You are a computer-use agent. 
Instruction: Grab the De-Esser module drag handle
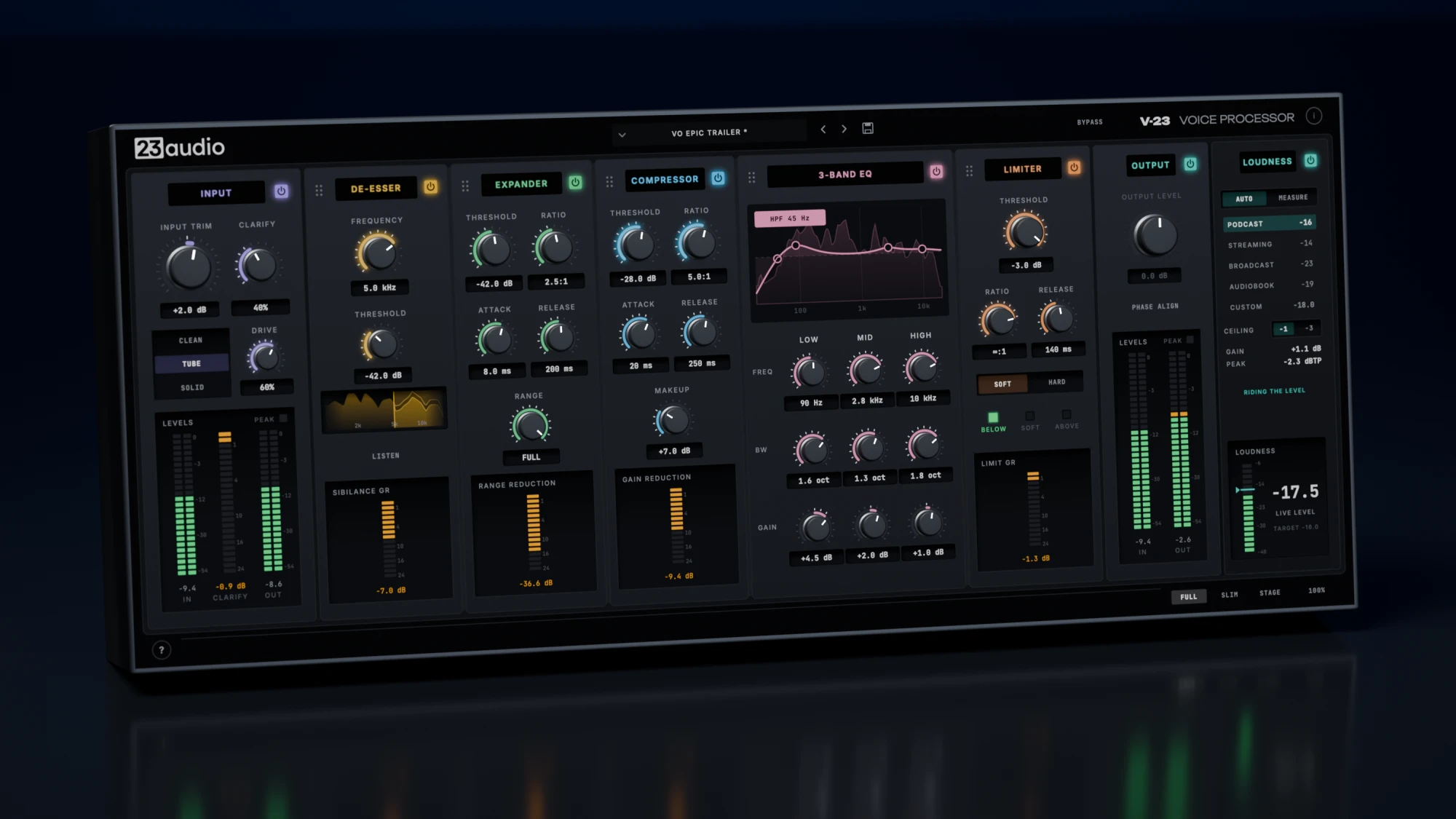319,190
